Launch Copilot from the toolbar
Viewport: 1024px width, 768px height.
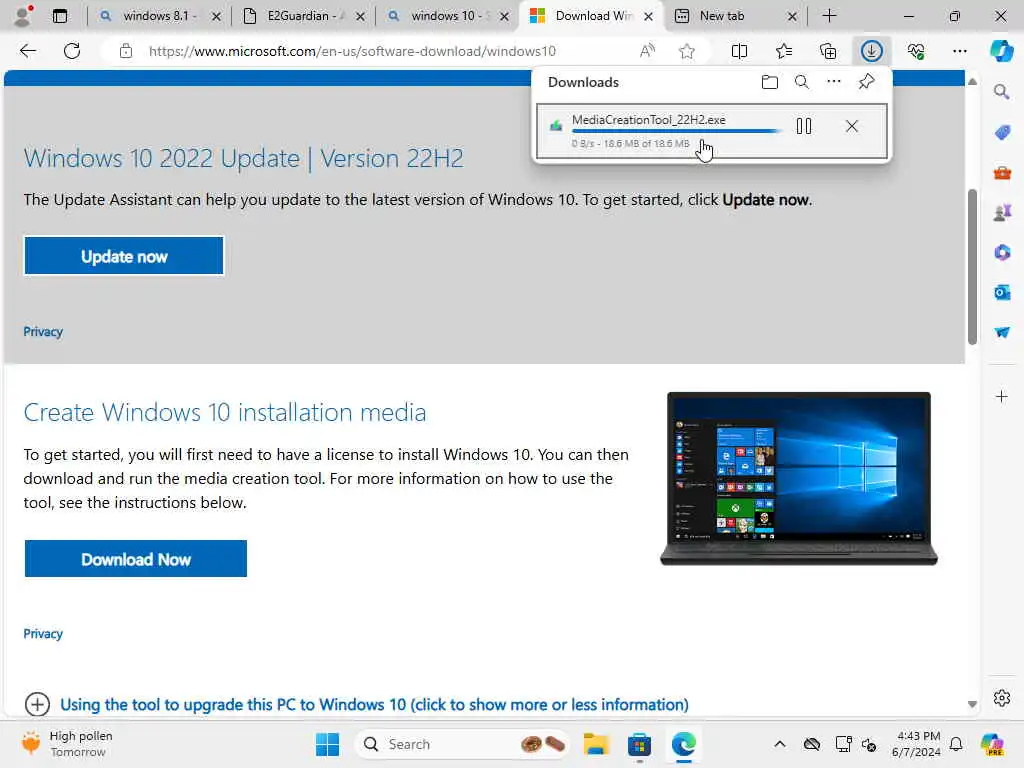[1001, 51]
